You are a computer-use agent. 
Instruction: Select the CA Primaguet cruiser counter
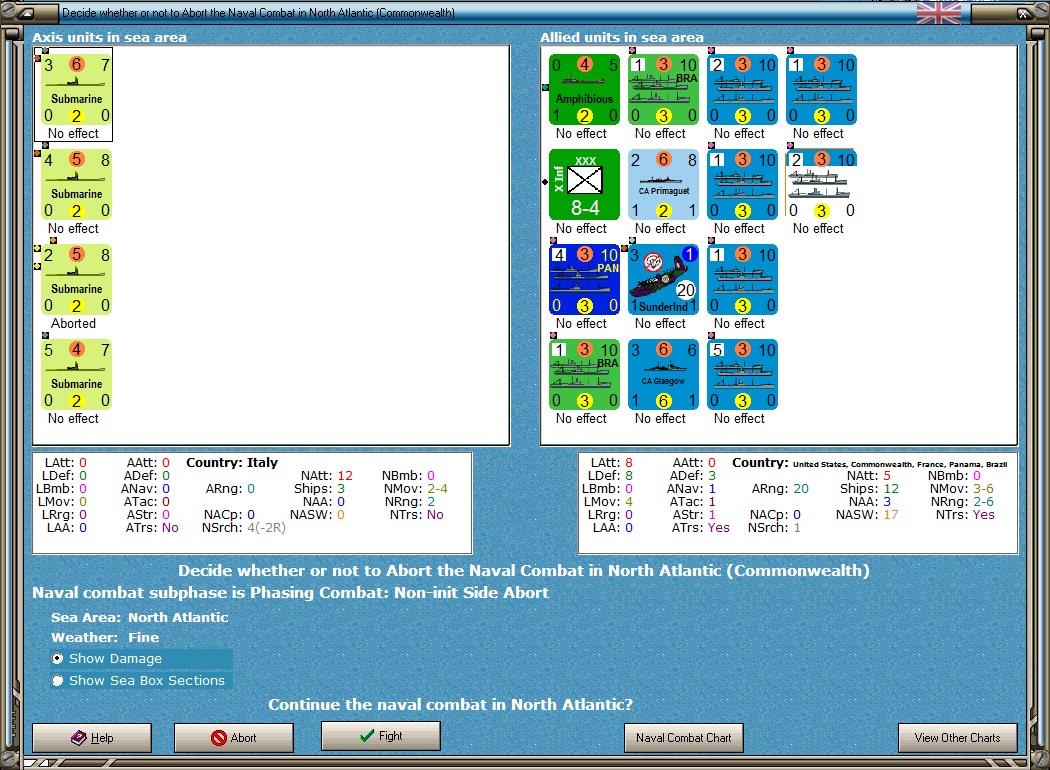[664, 185]
